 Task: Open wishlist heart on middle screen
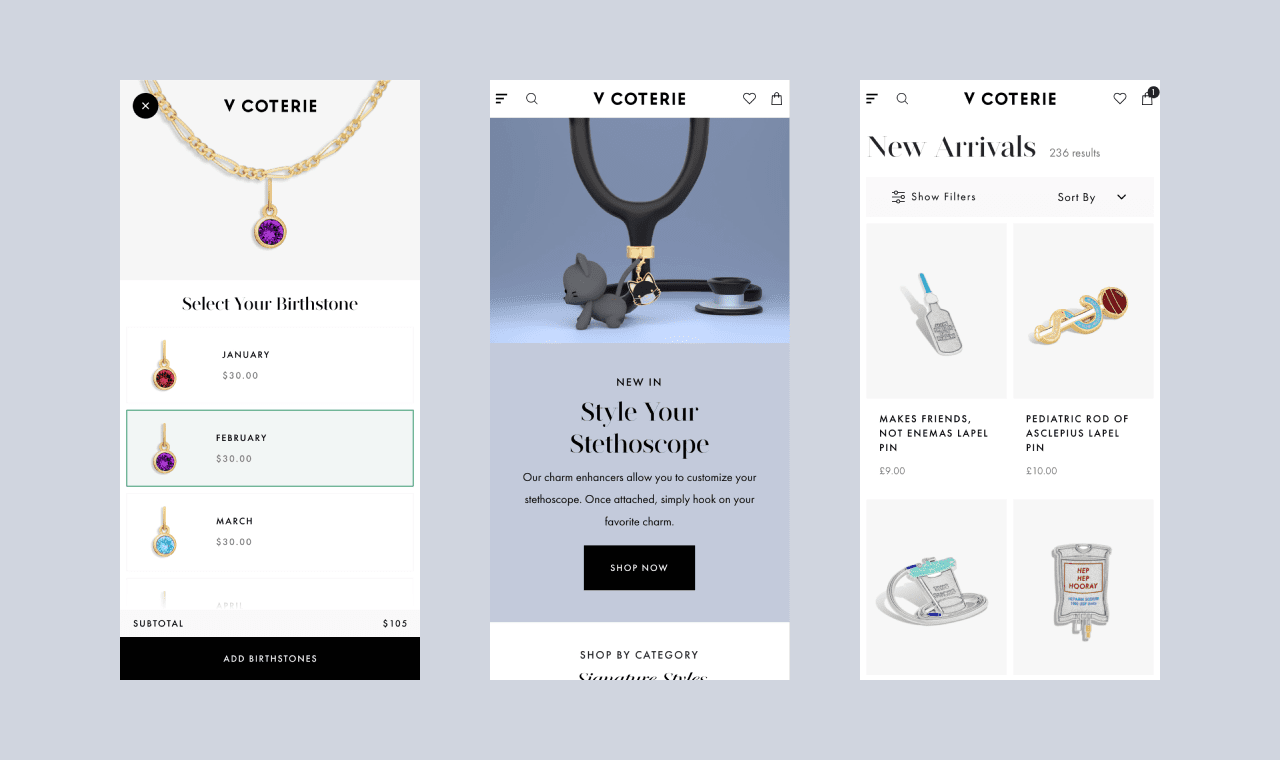point(749,98)
